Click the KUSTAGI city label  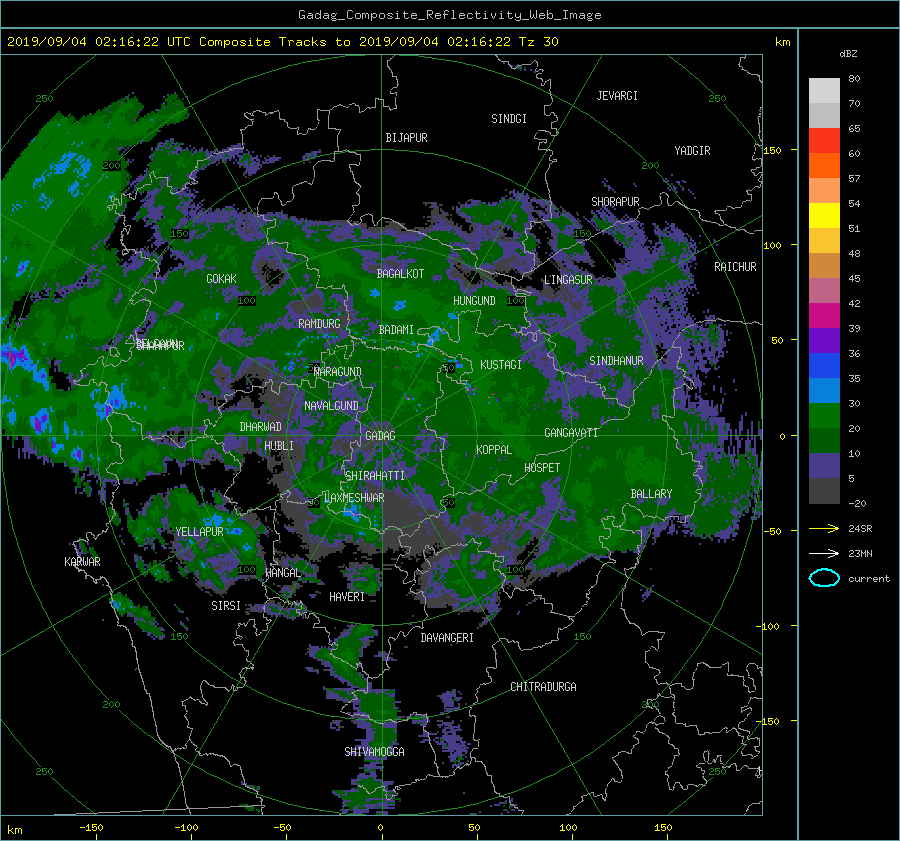tap(501, 365)
